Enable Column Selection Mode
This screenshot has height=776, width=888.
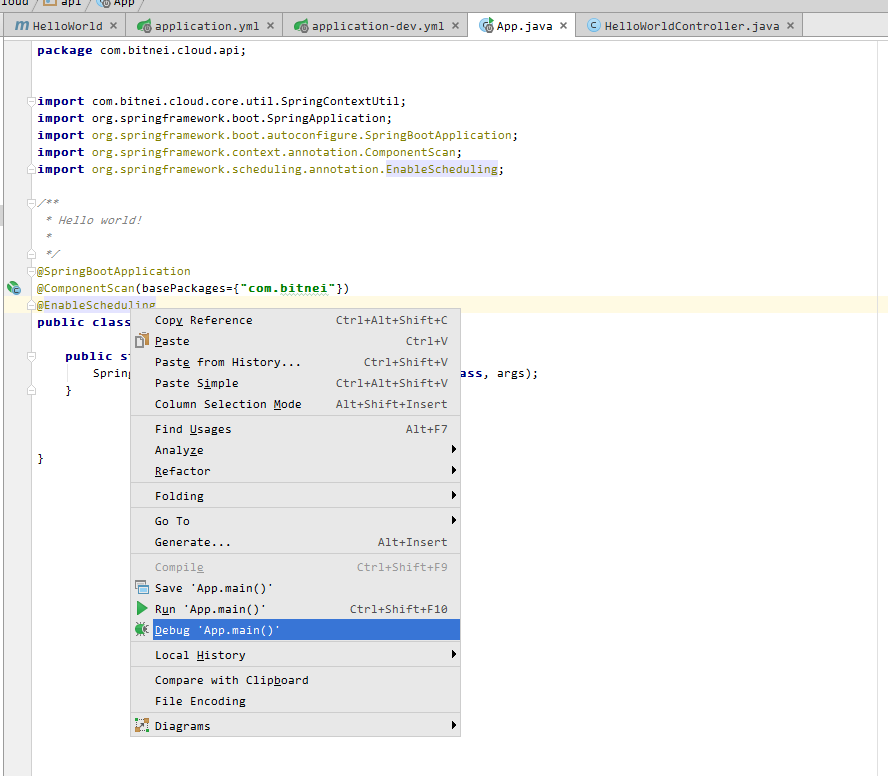[x=295, y=404]
